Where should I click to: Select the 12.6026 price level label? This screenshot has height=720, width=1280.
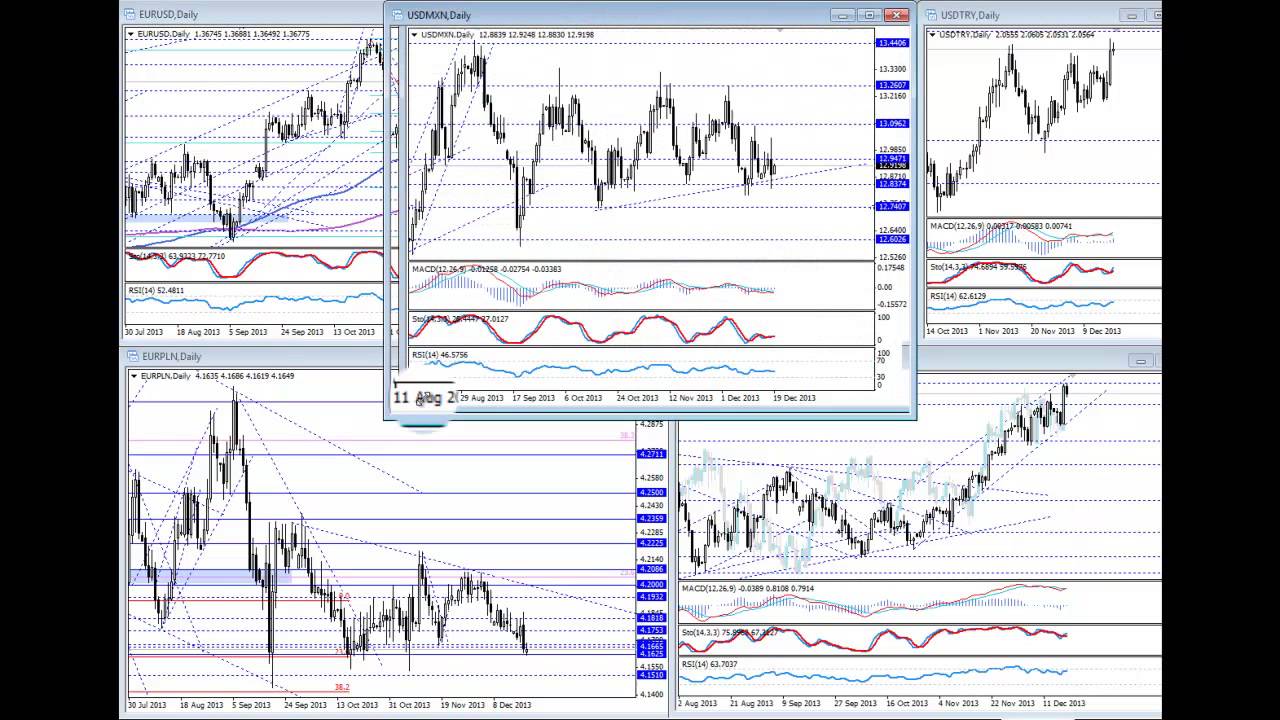point(892,239)
